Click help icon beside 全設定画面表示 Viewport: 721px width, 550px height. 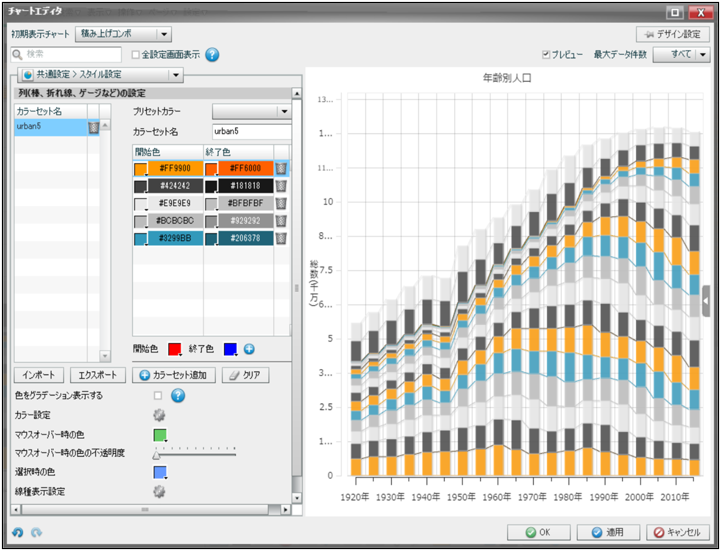212,55
